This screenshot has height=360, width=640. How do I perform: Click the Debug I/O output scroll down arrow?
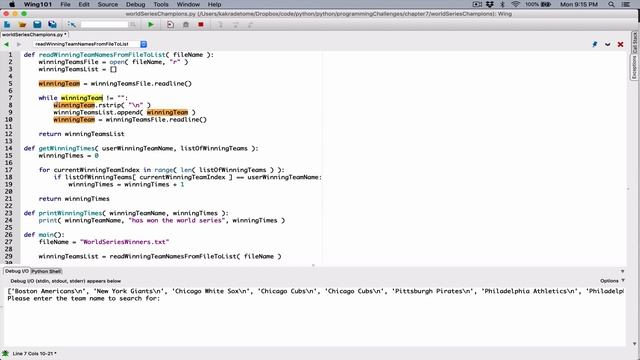pos(634,344)
